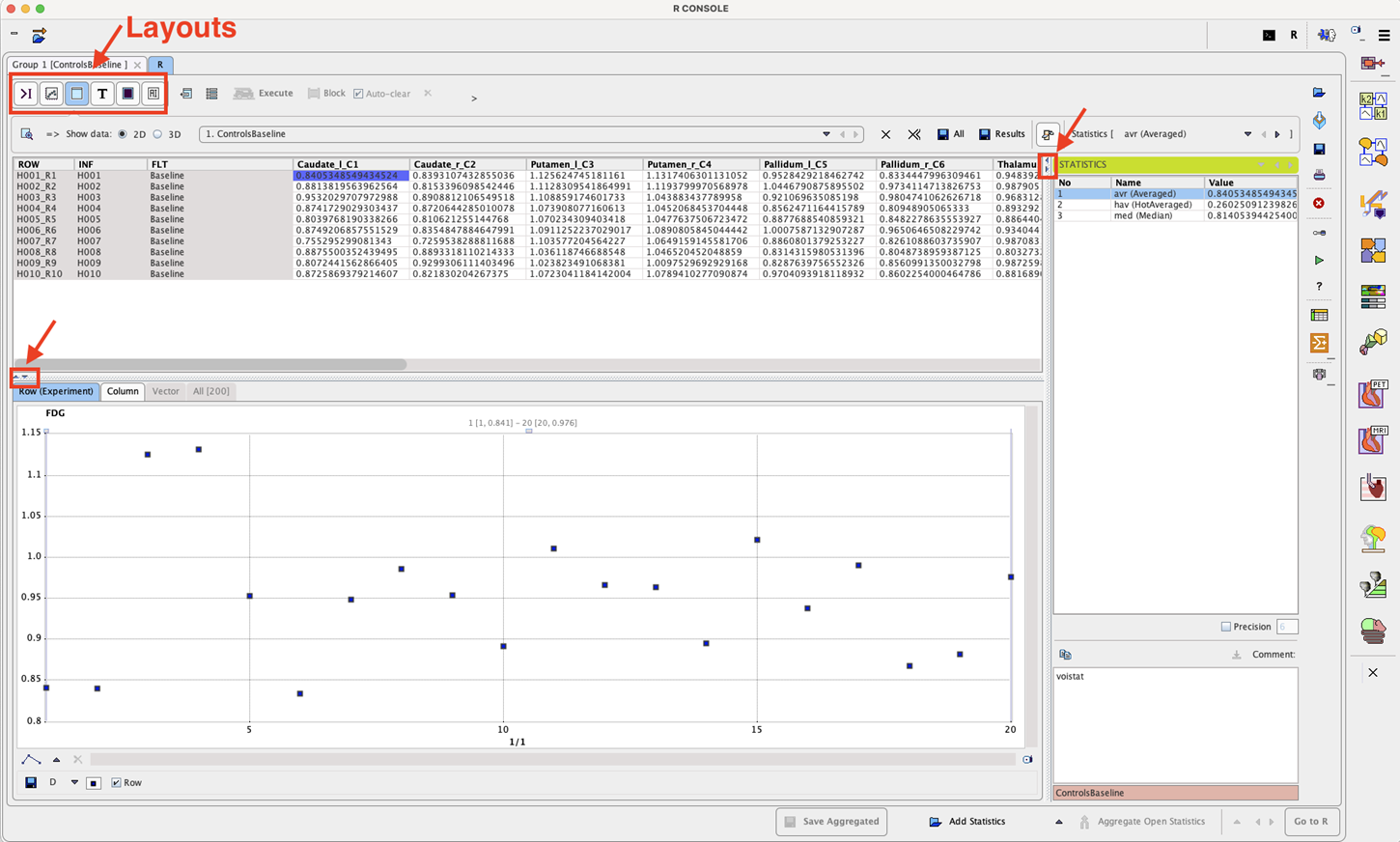Image resolution: width=1400 pixels, height=842 pixels.
Task: Expand the arrow right of Add Statistics
Action: [x=1059, y=822]
